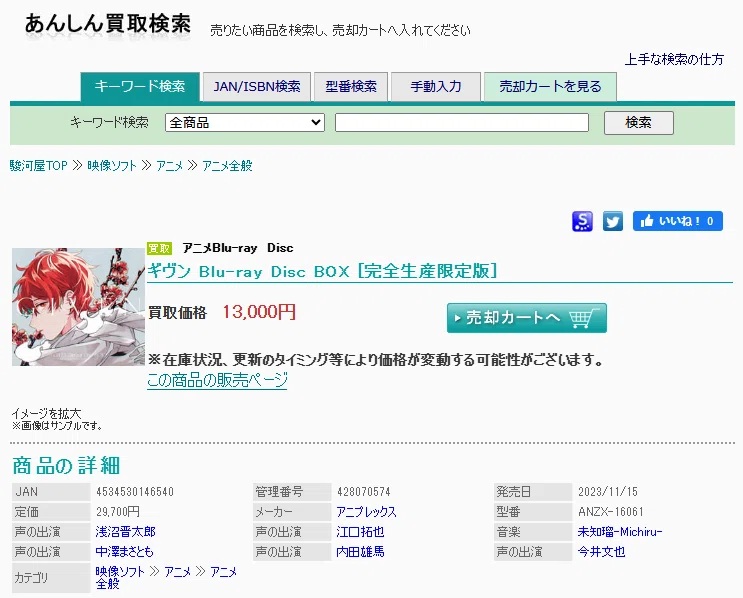The width and height of the screenshot is (743, 598).
Task: Switch to the 型番検索 tab
Action: pos(351,87)
